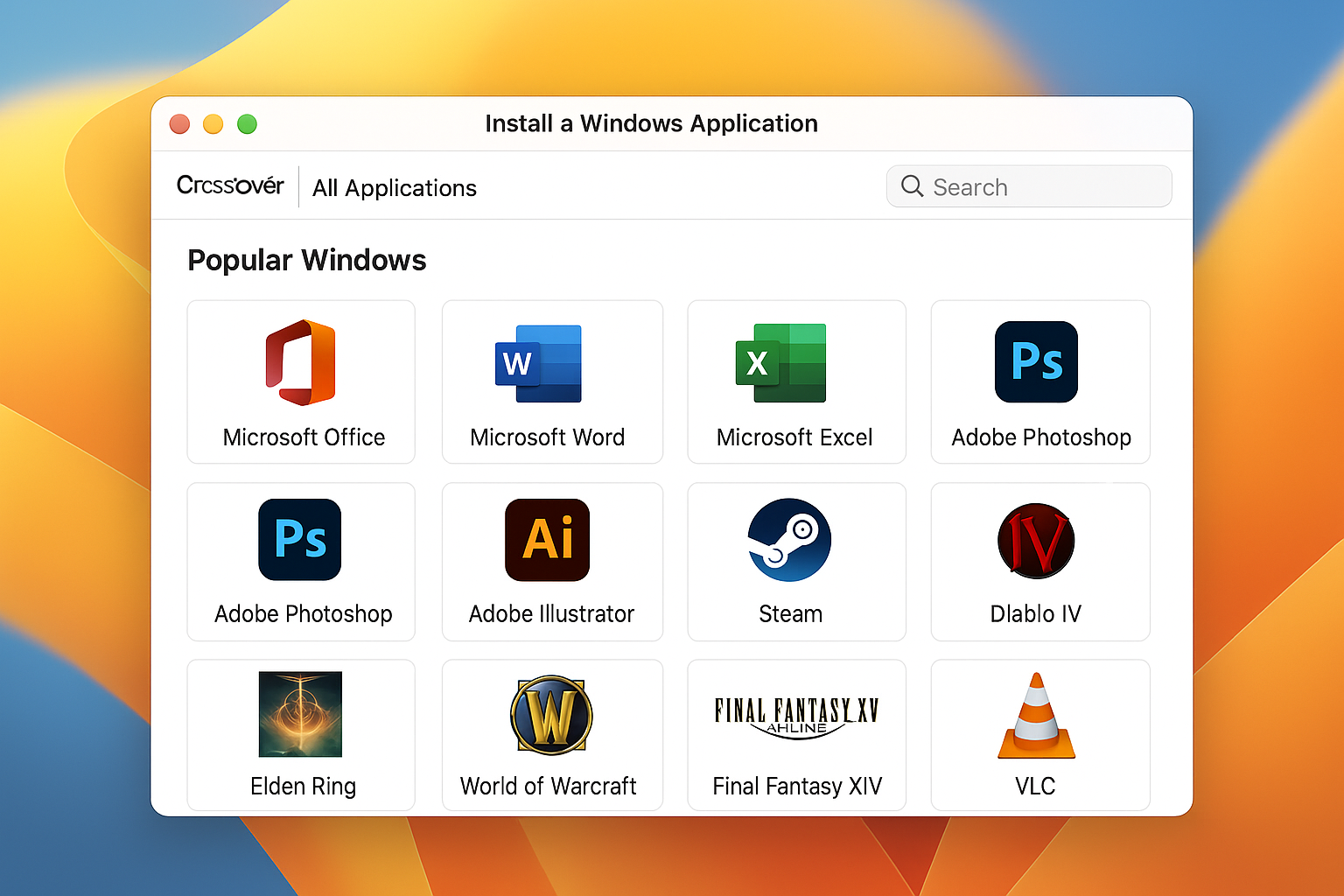Click the Microsoft Office logo icon
The height and width of the screenshot is (896, 1344).
point(301,362)
